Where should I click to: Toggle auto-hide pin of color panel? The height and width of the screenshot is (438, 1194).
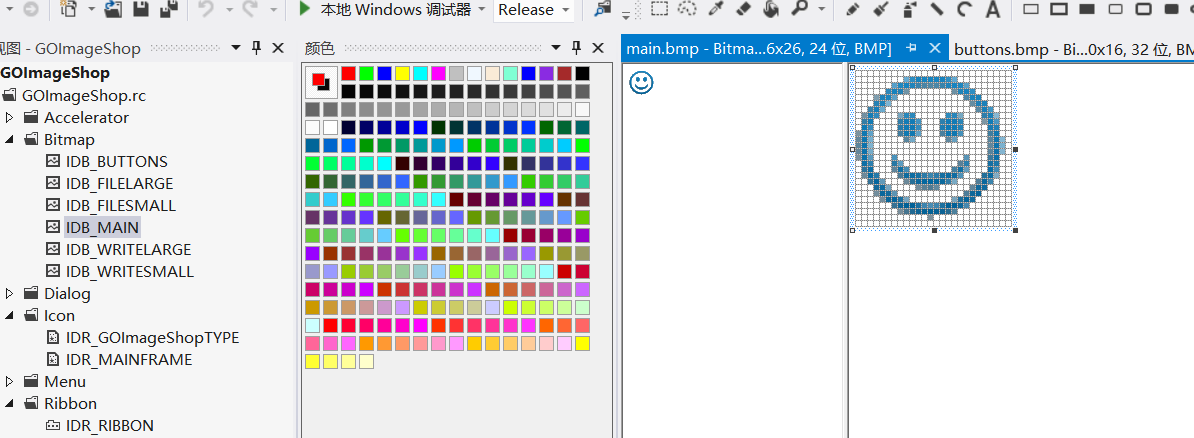pos(577,48)
